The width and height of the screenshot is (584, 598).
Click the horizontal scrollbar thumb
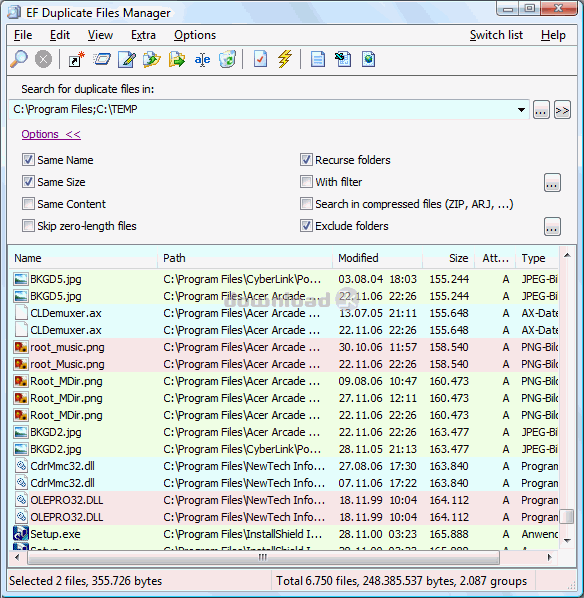click(263, 557)
